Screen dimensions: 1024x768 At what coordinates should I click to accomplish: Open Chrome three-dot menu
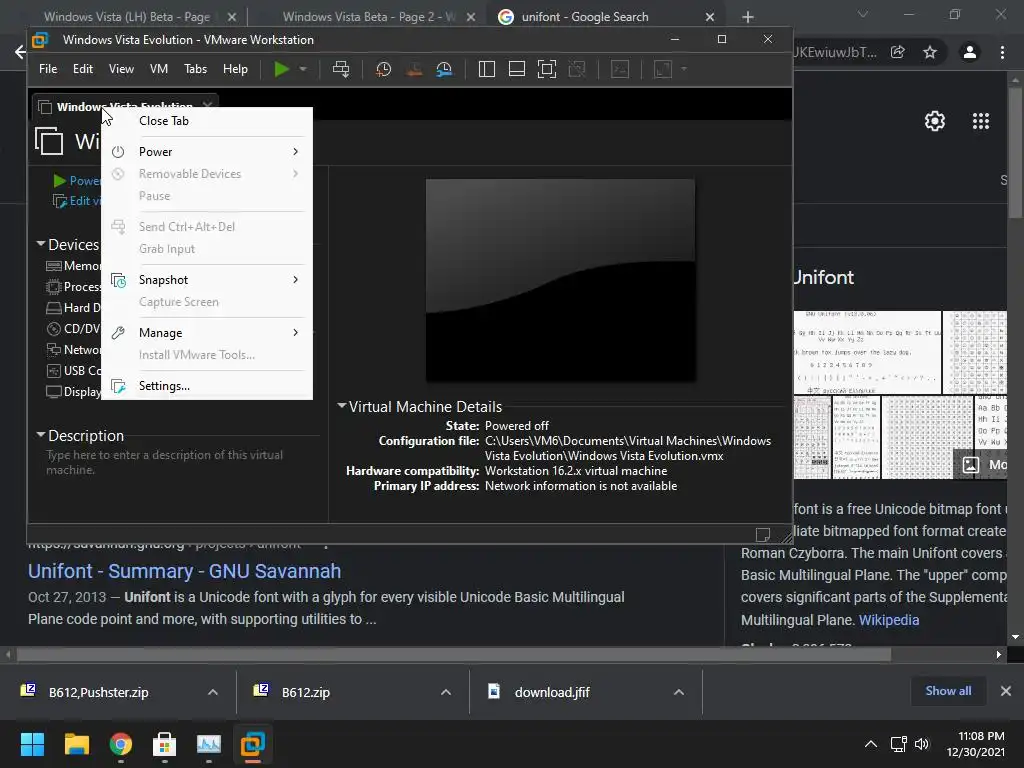tap(1002, 52)
